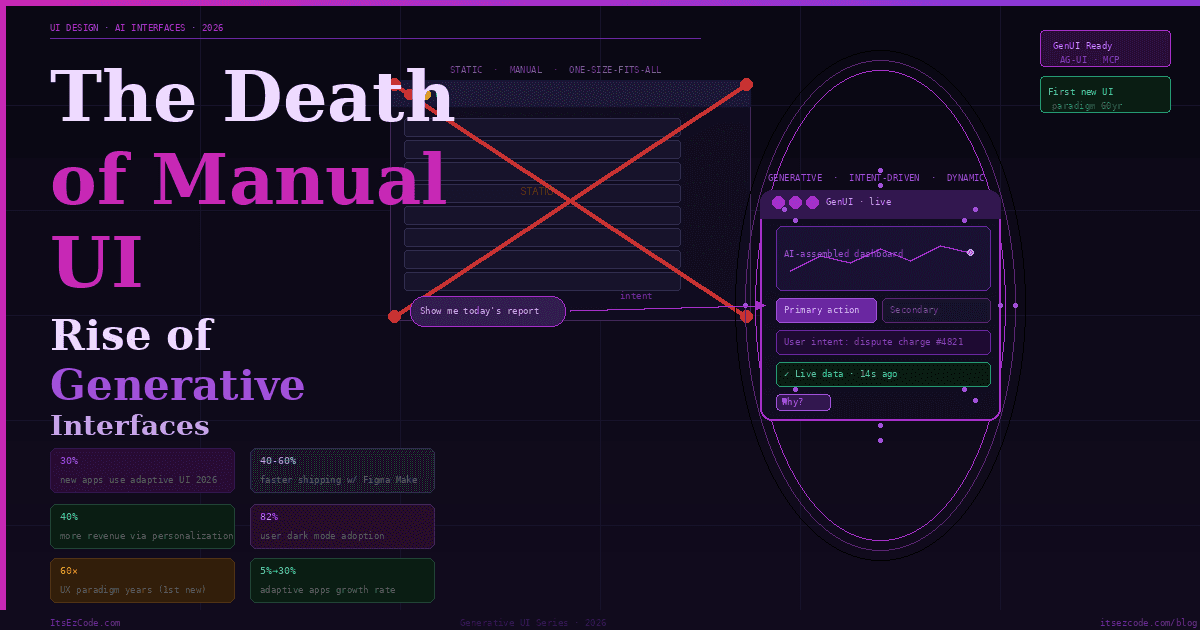This screenshot has width=1200, height=630.
Task: Open the ItsEzCode.com link
Action: (85, 621)
